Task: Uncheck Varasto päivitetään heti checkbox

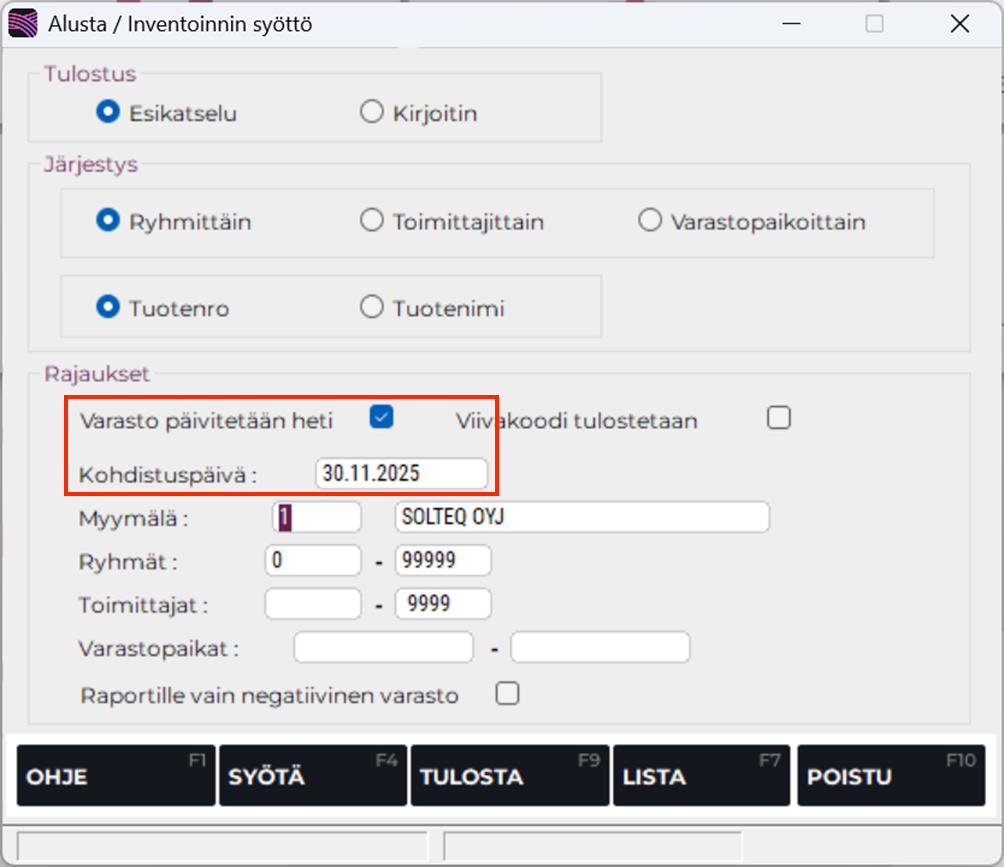Action: click(380, 418)
